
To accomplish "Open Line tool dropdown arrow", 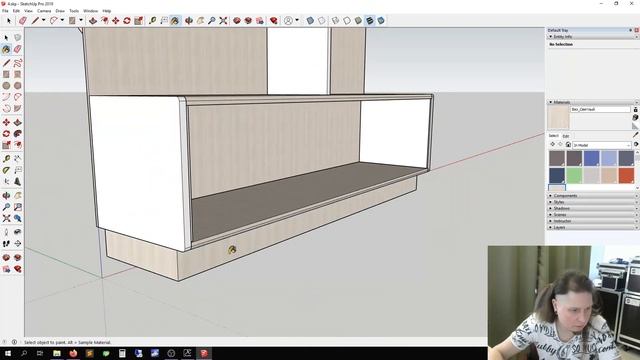I will coord(43,20).
